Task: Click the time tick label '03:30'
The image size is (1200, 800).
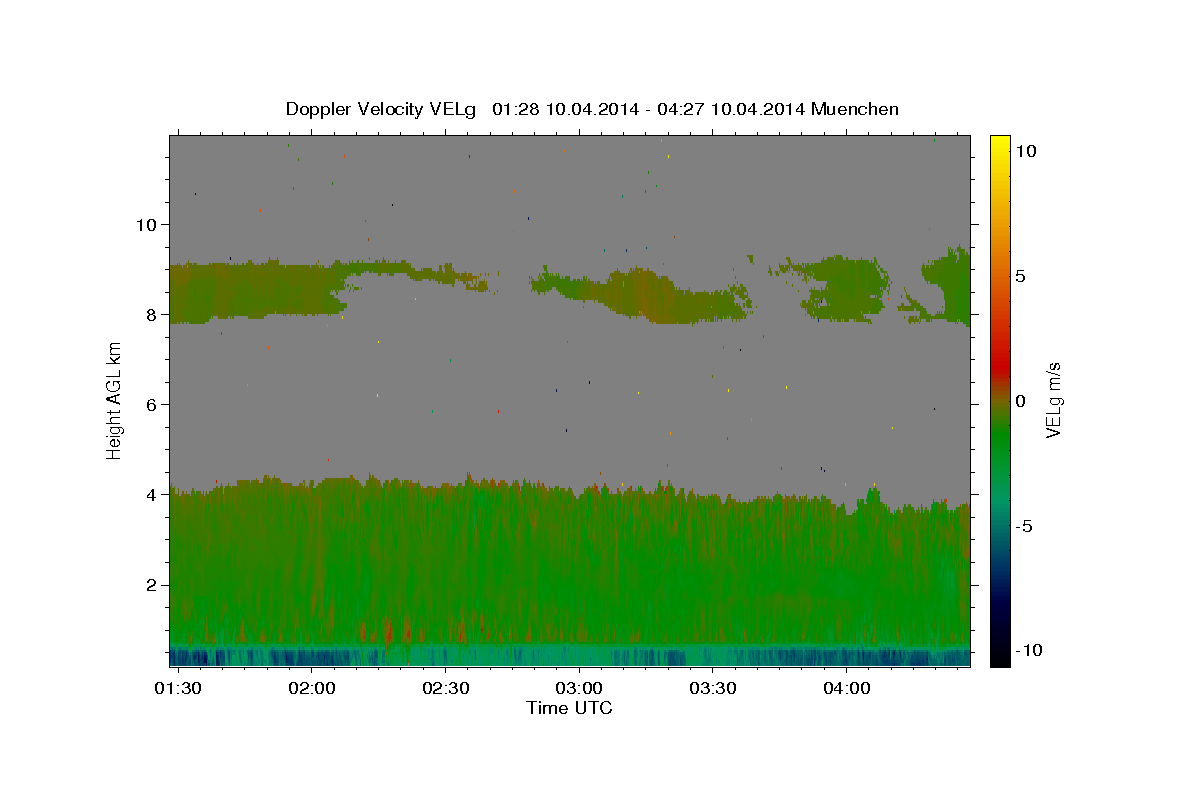Action: tap(712, 689)
